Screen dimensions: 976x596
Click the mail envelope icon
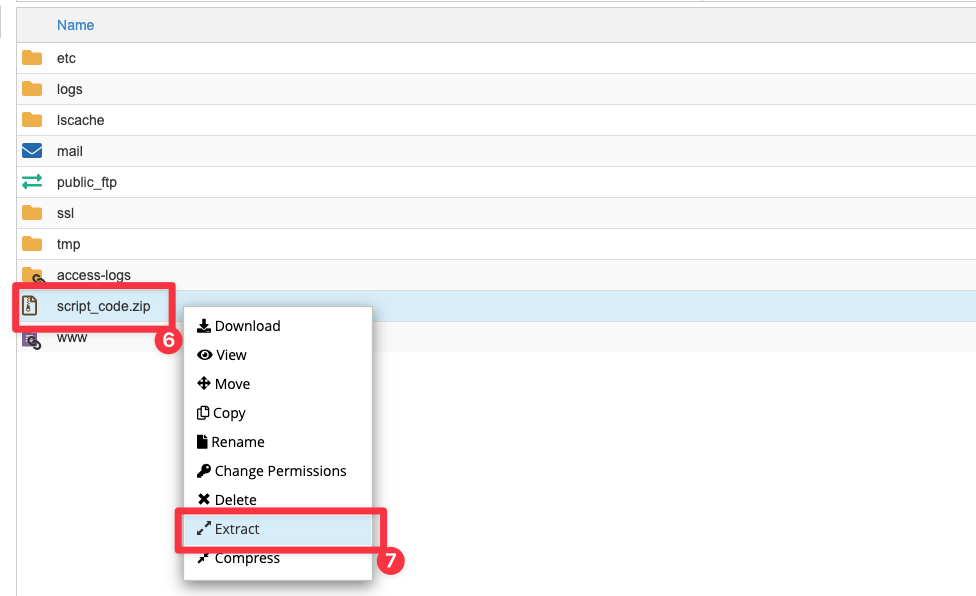pos(32,151)
